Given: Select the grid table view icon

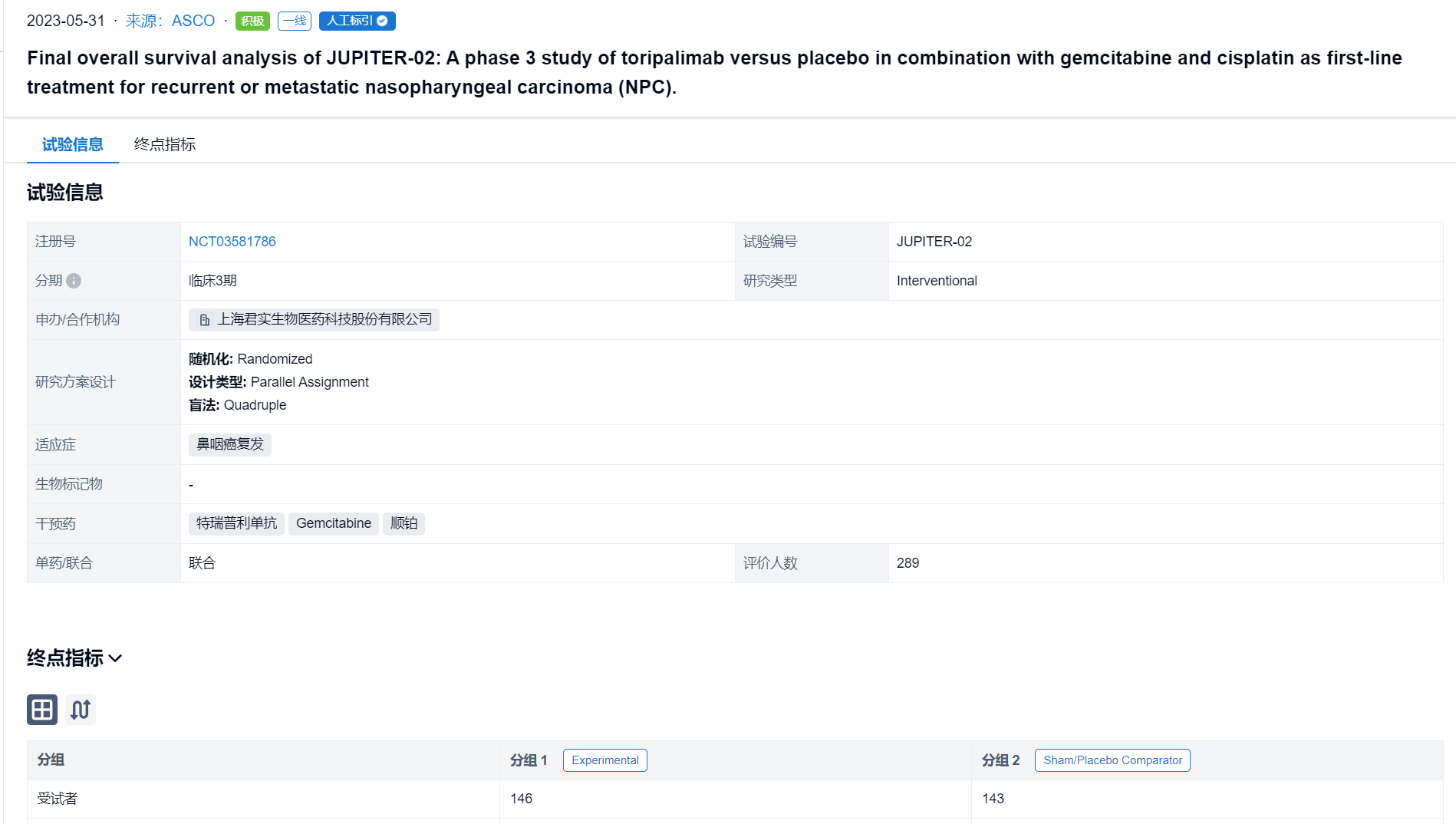Looking at the screenshot, I should click(x=42, y=710).
